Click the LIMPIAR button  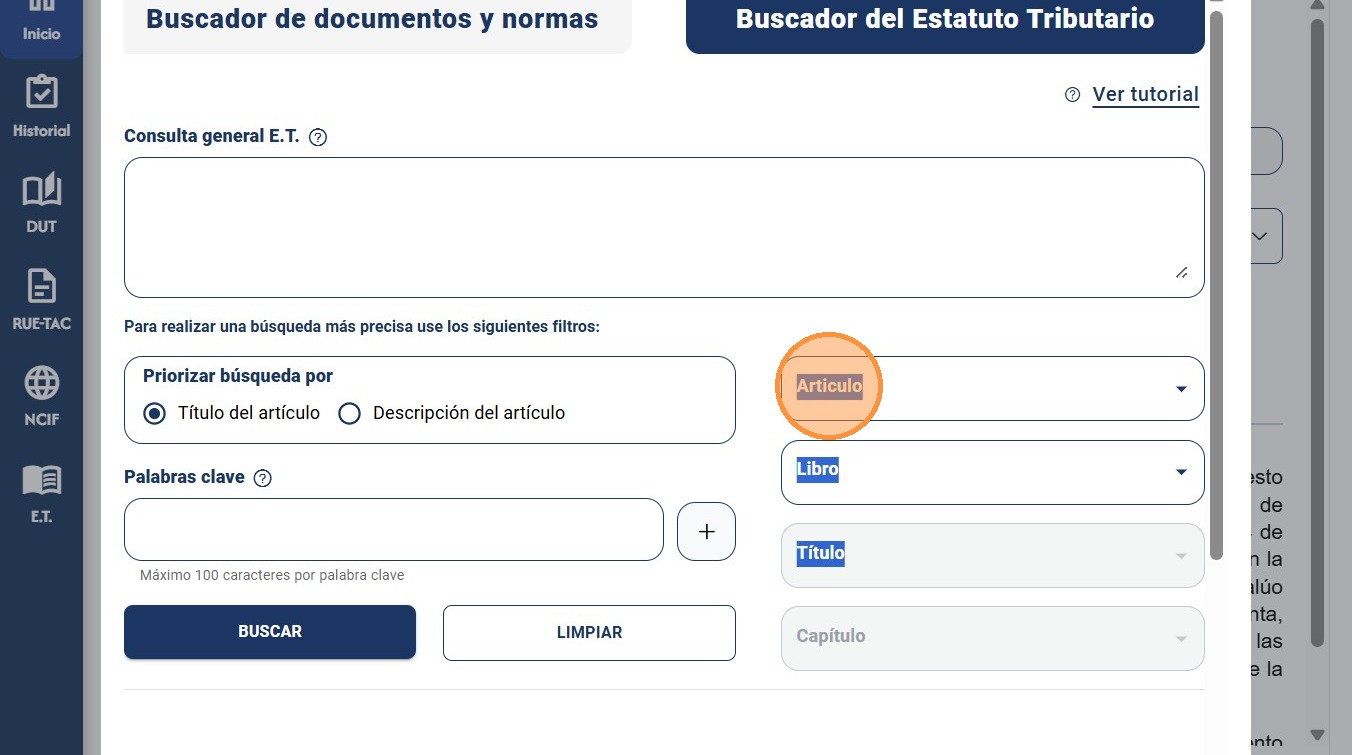pyautogui.click(x=589, y=633)
